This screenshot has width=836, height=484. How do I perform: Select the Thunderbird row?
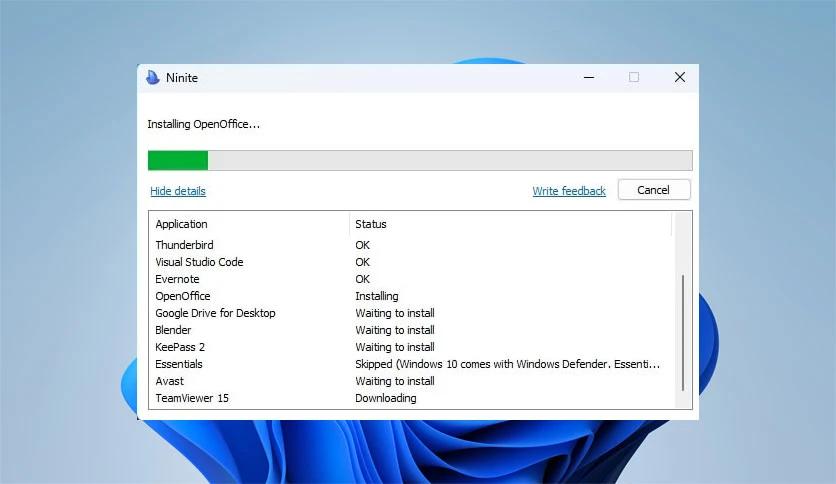[411, 245]
